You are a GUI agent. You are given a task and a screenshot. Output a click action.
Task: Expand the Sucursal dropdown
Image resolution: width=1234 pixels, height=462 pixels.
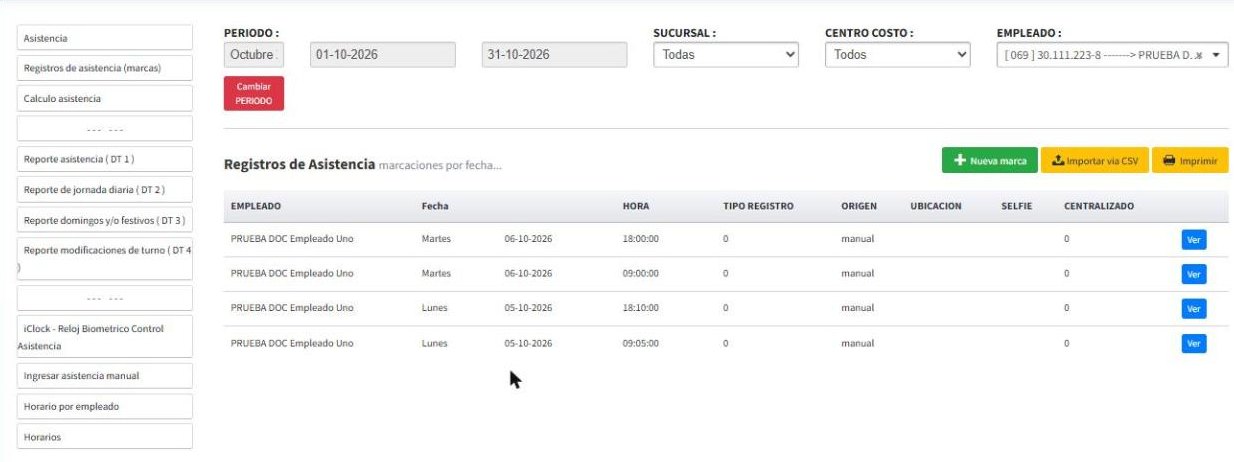point(727,55)
